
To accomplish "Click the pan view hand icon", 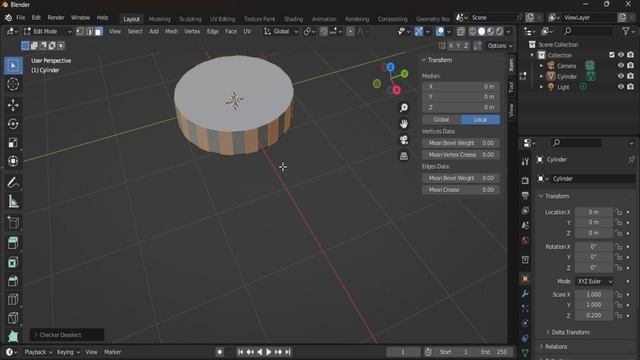I will pyautogui.click(x=404, y=124).
